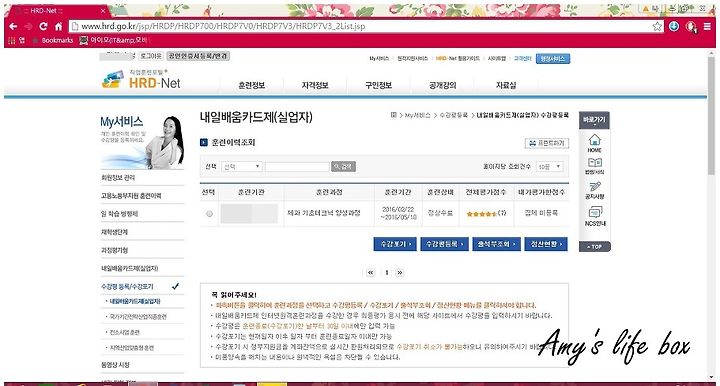Go to the last page with the double-right arrow

click(x=400, y=273)
